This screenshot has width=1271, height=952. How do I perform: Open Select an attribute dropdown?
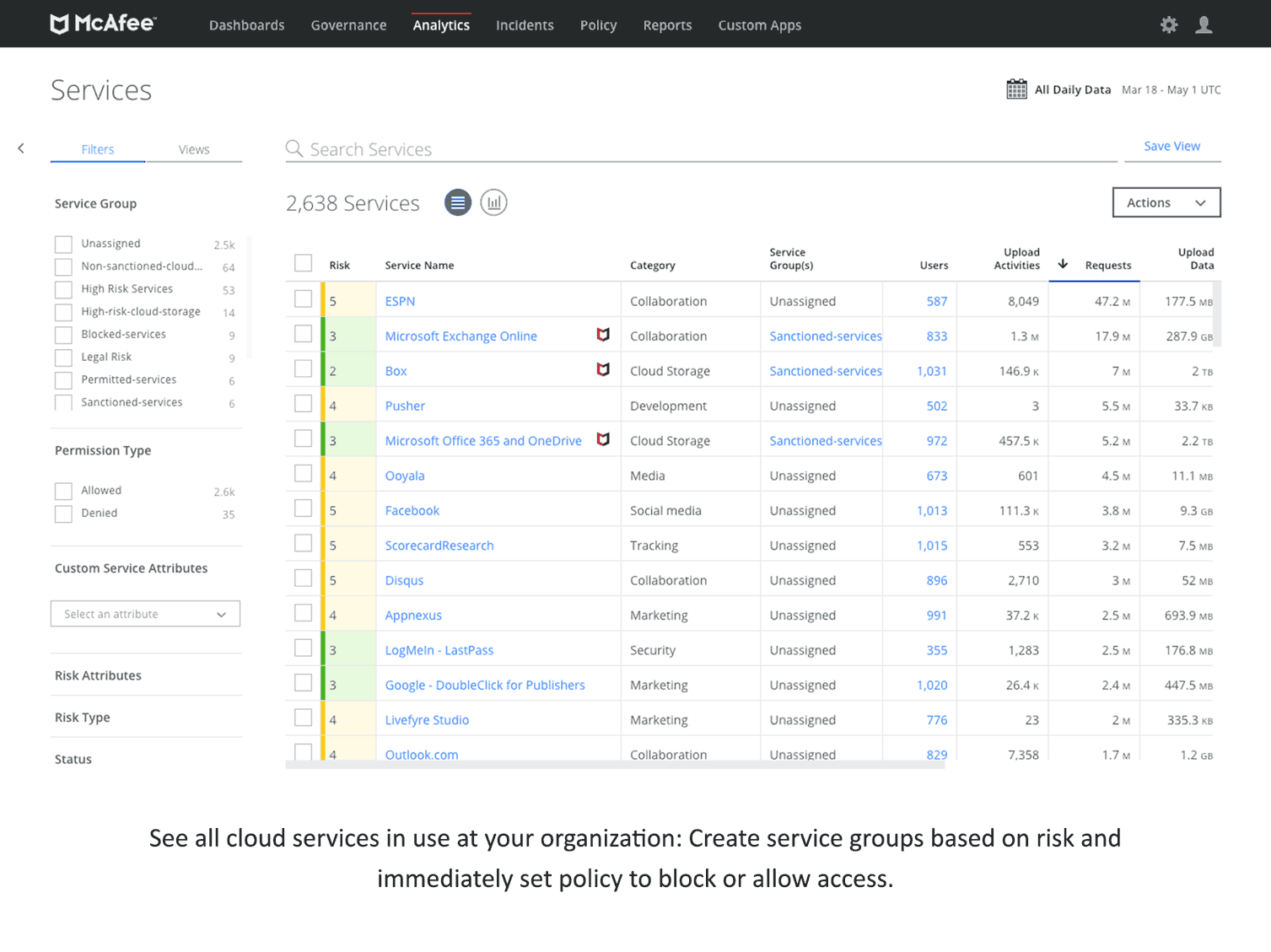pyautogui.click(x=145, y=614)
